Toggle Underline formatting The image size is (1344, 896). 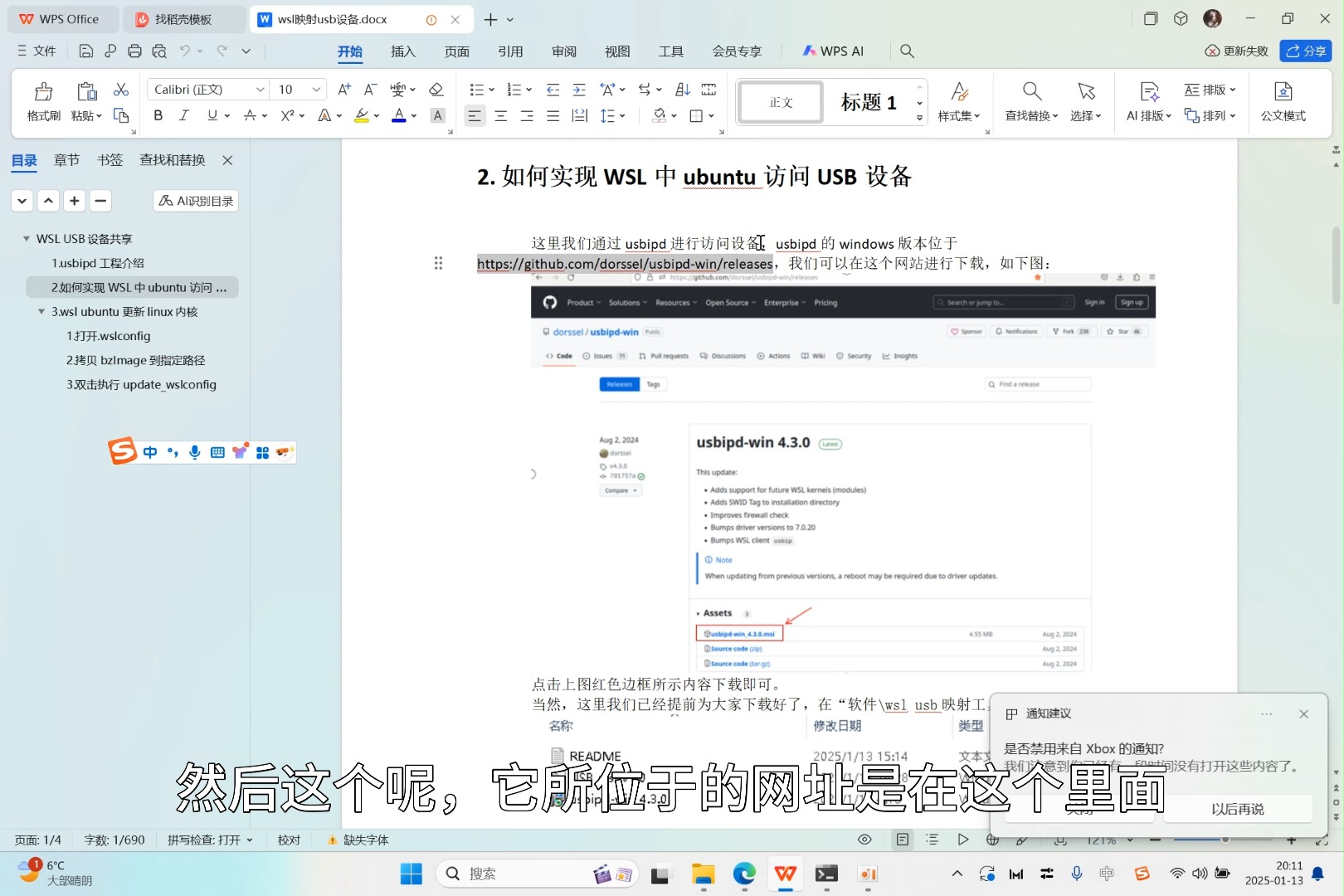pyautogui.click(x=212, y=115)
